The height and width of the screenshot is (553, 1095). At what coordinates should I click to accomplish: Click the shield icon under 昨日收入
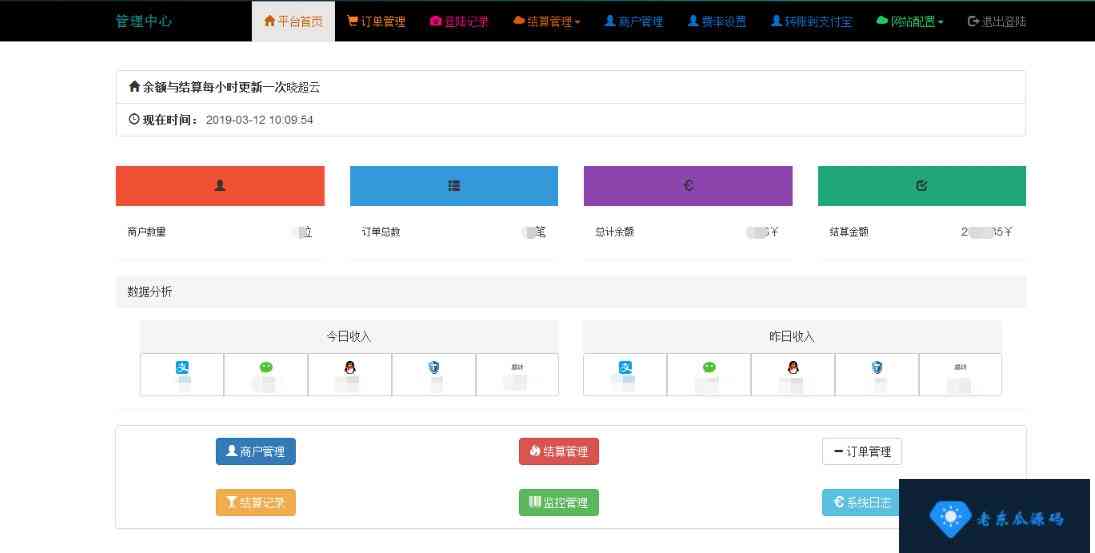pyautogui.click(x=876, y=367)
